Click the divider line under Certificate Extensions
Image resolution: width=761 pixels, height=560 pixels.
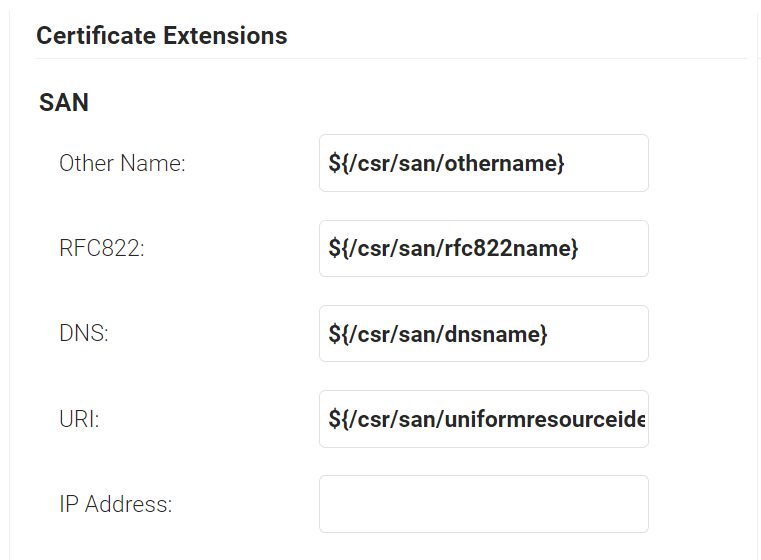point(390,58)
